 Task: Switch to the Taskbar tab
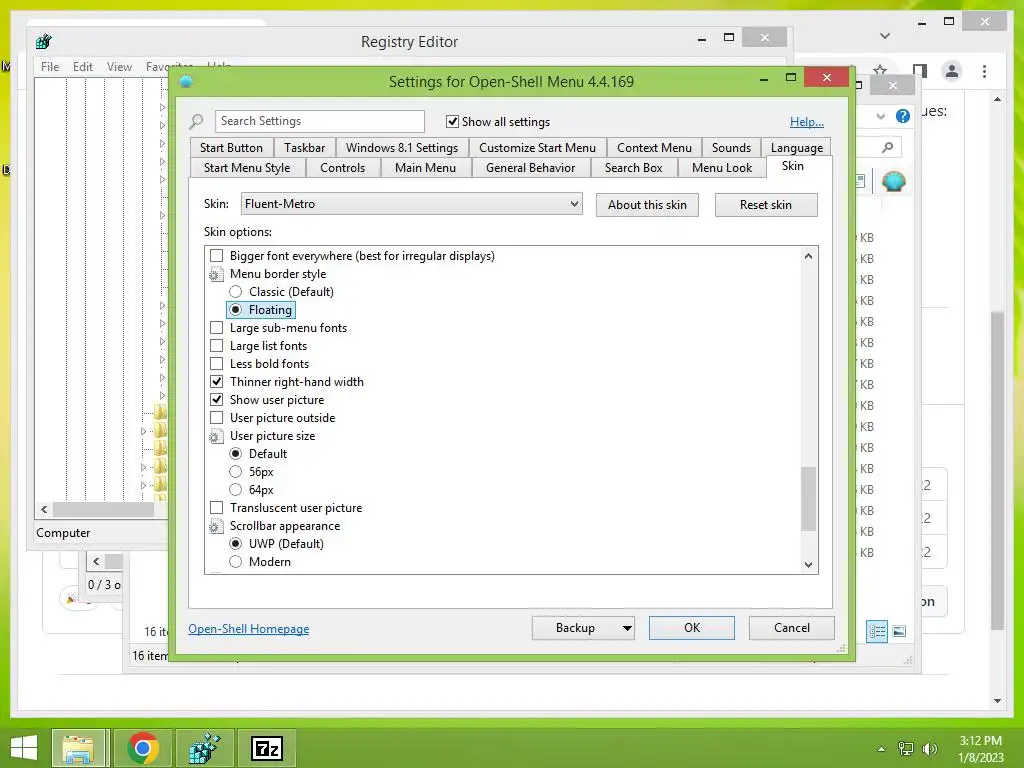point(304,148)
